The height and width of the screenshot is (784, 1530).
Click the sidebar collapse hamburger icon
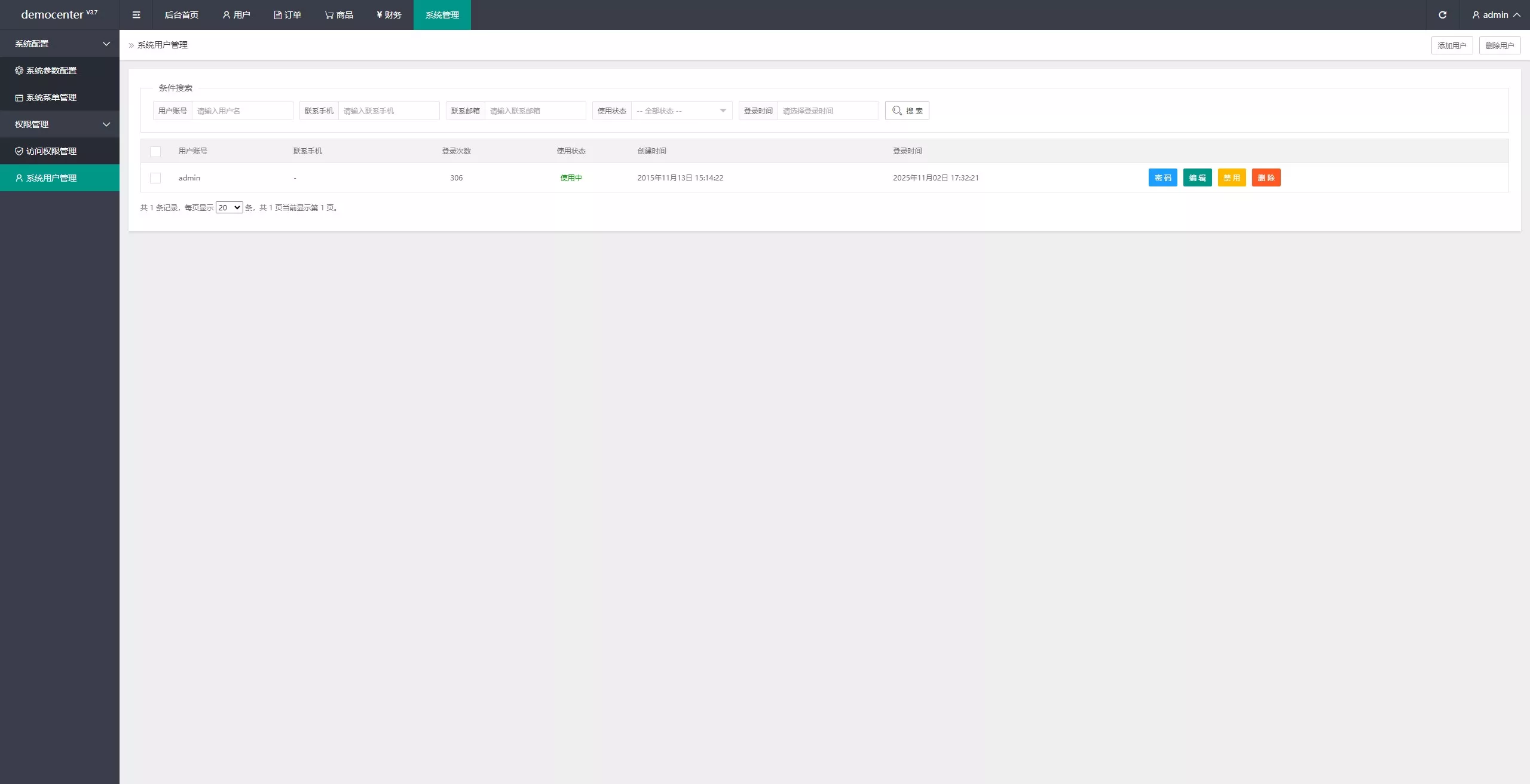pos(136,15)
